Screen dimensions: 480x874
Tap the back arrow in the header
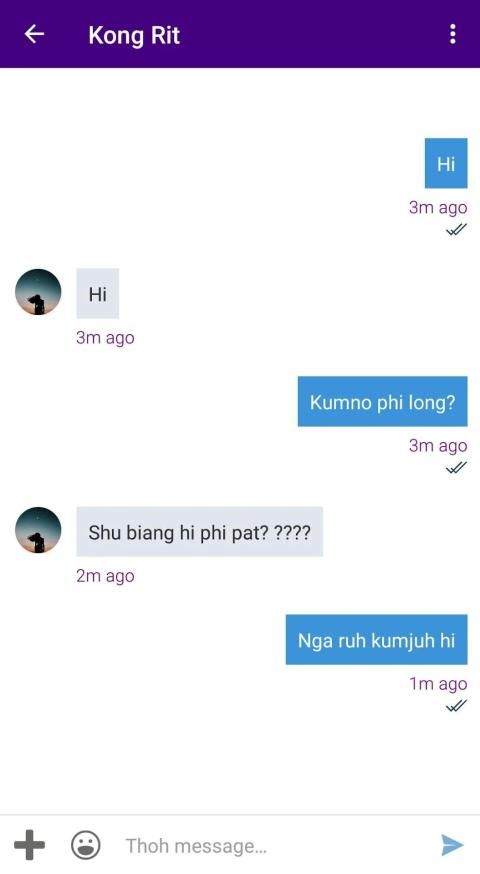34,34
